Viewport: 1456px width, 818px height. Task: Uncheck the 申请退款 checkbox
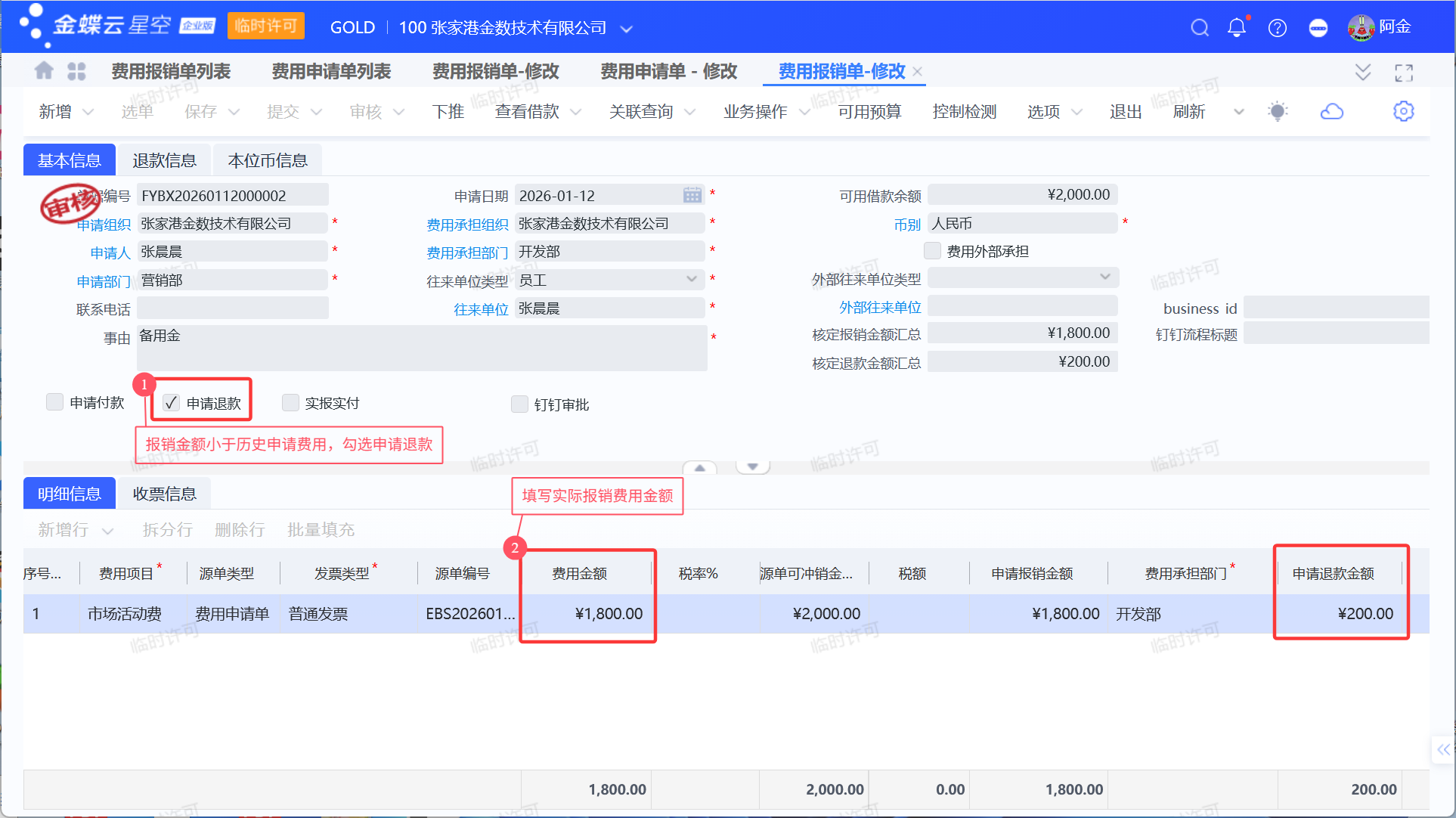tap(172, 403)
